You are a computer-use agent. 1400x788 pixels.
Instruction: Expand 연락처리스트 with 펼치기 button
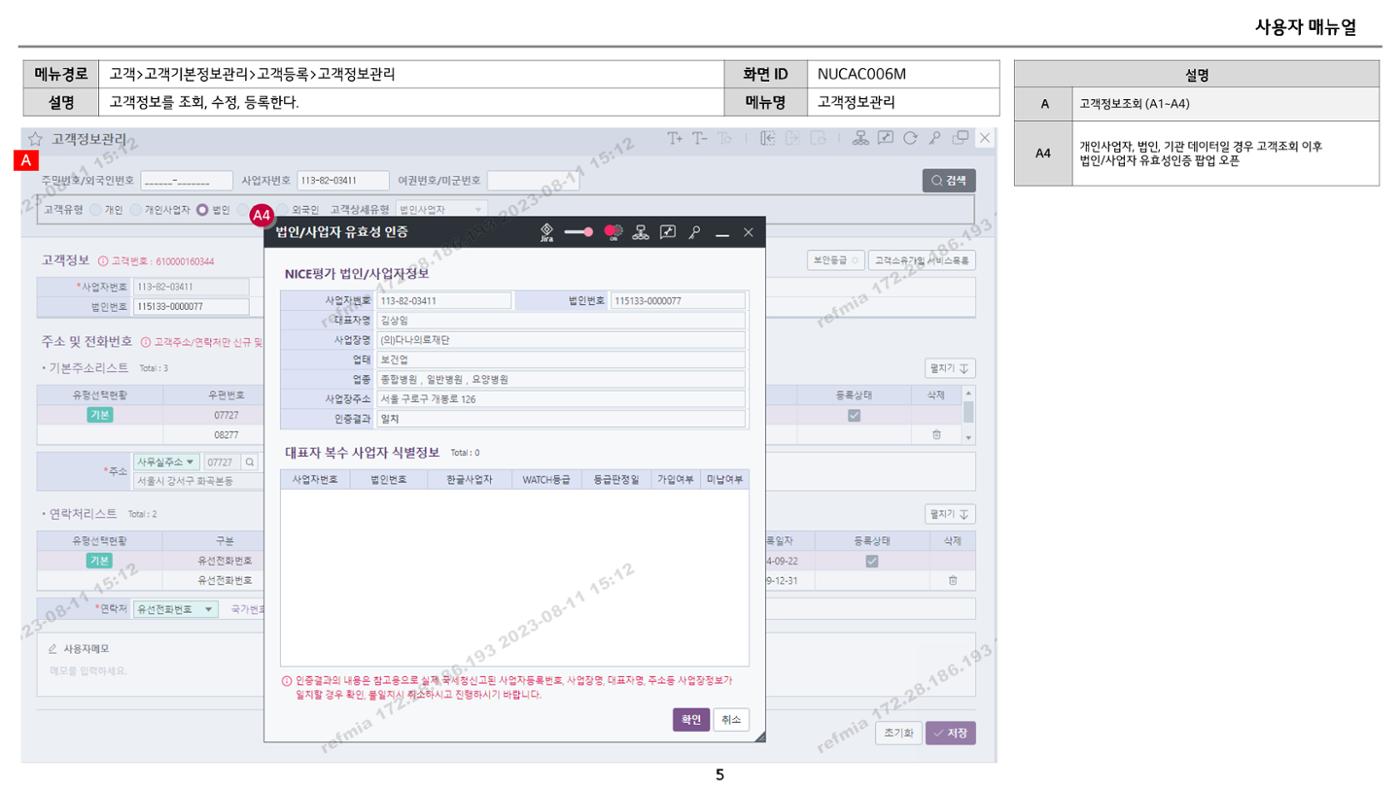(x=950, y=514)
